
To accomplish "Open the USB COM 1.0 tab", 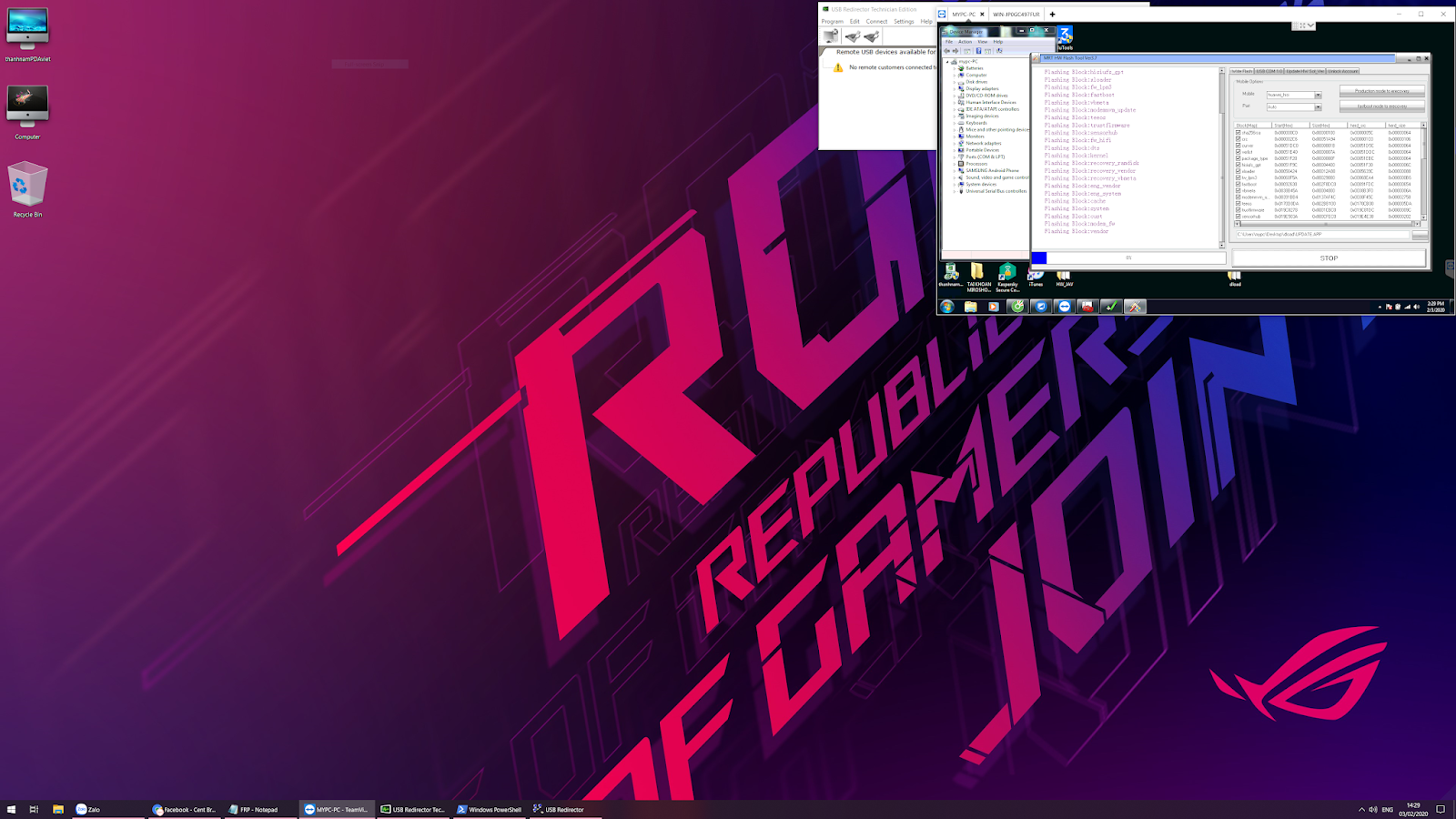I will pos(1269,71).
